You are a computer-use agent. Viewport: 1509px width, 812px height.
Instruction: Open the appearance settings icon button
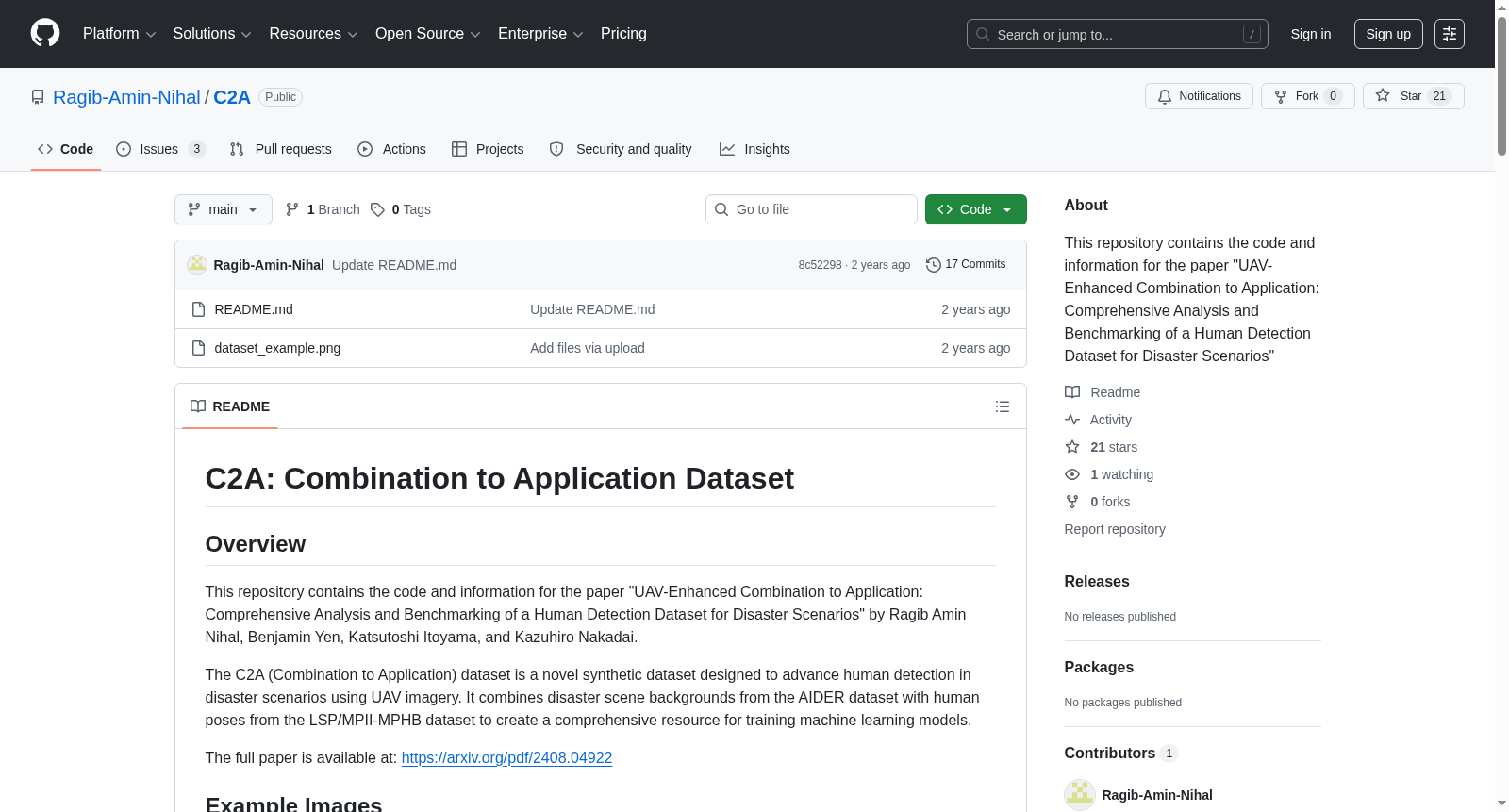click(1450, 34)
